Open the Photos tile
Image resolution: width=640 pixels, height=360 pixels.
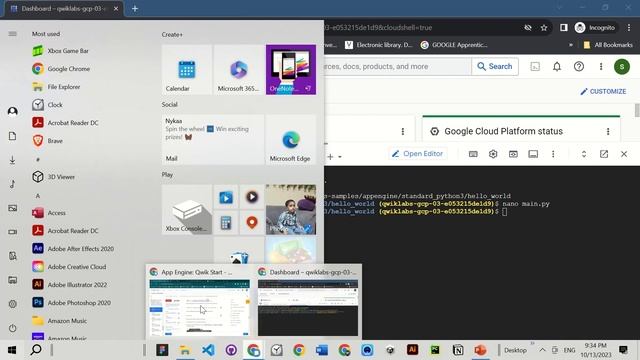pyautogui.click(x=291, y=210)
